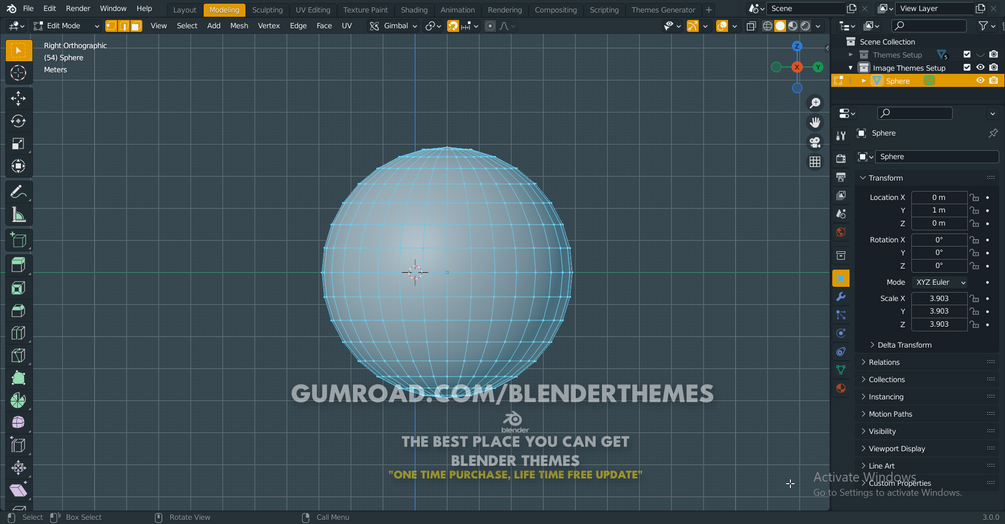Open the Edit Mode dropdown

pyautogui.click(x=67, y=26)
